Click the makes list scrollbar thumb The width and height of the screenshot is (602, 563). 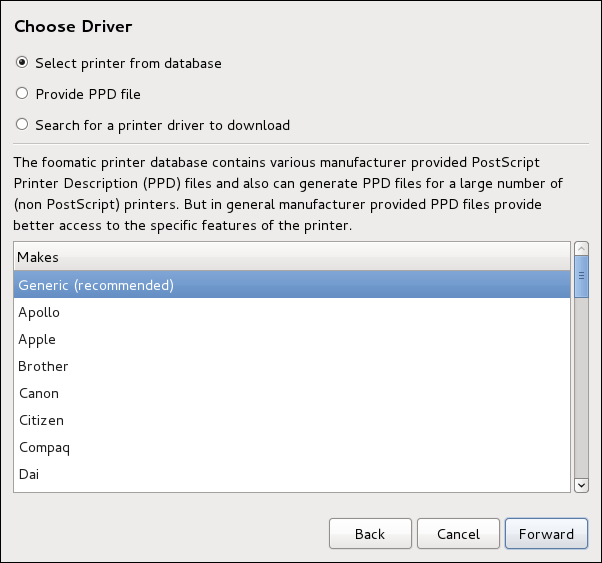point(581,276)
